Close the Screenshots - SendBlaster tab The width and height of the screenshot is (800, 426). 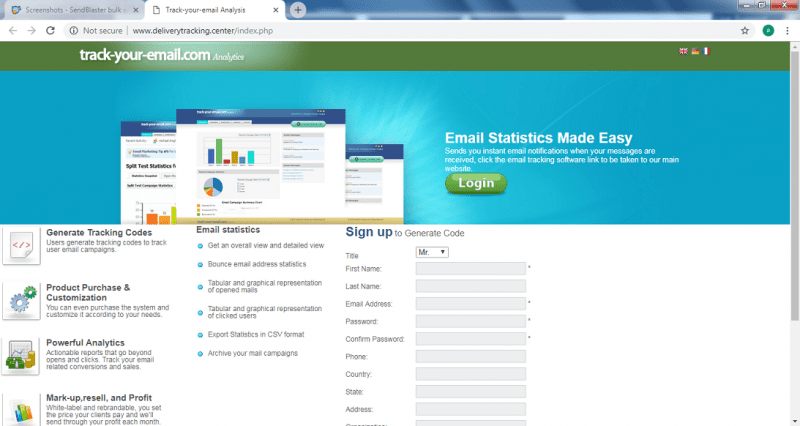pyautogui.click(x=136, y=10)
